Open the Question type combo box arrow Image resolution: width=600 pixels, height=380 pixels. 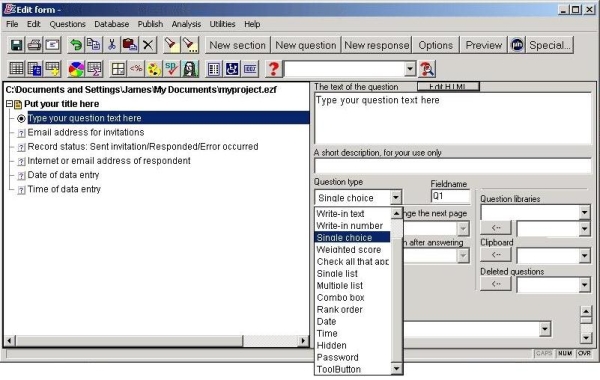point(396,197)
